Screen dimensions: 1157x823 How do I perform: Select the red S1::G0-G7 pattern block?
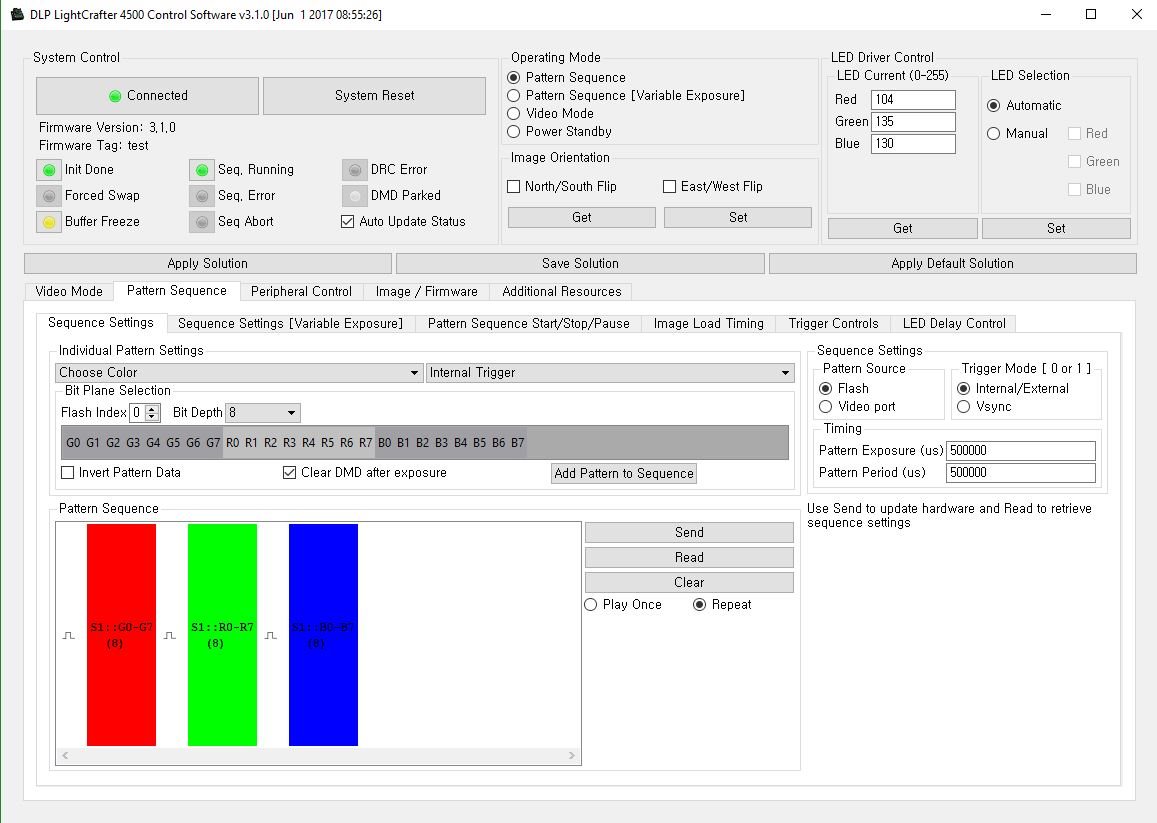click(122, 635)
